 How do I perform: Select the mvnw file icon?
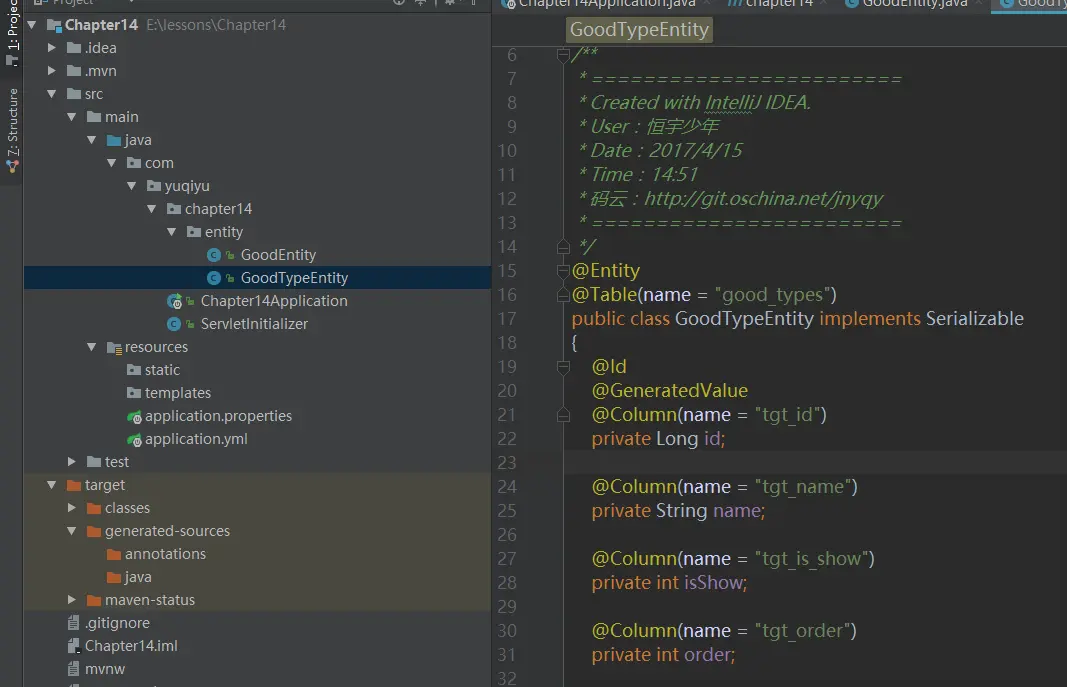click(x=73, y=669)
